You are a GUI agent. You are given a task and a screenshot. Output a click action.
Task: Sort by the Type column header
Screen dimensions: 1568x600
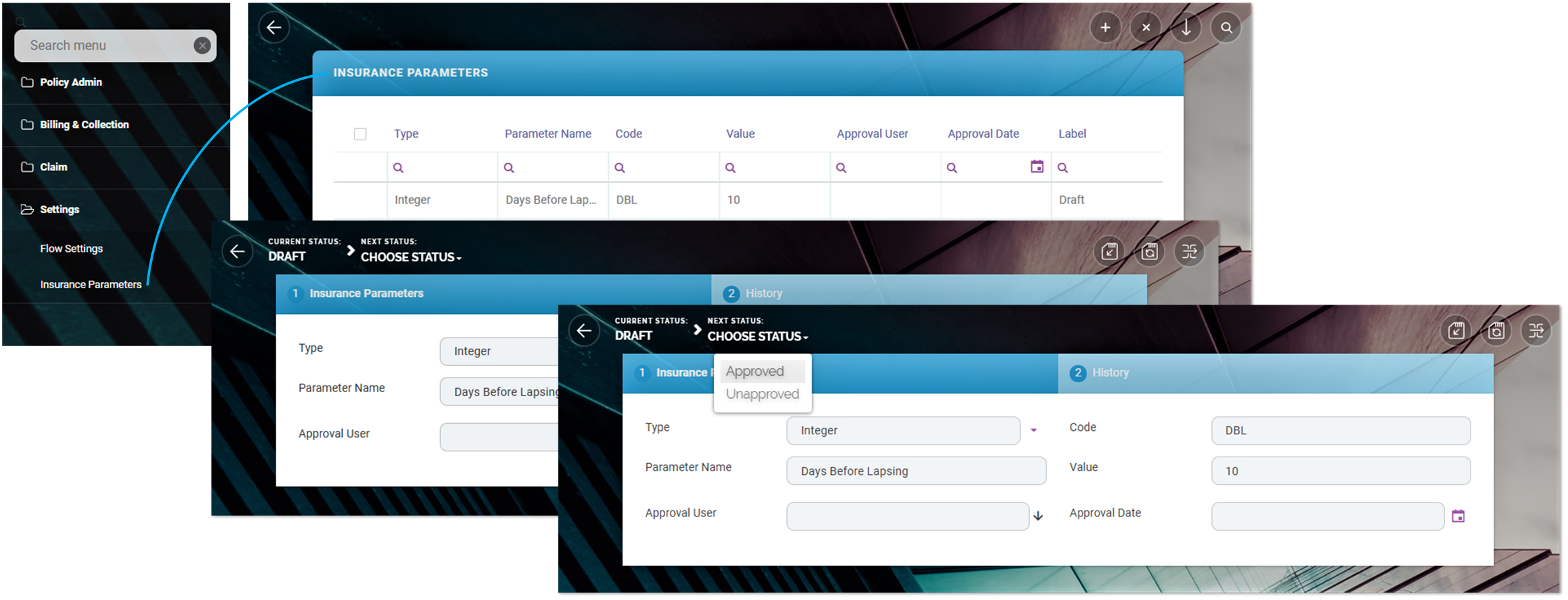[406, 134]
